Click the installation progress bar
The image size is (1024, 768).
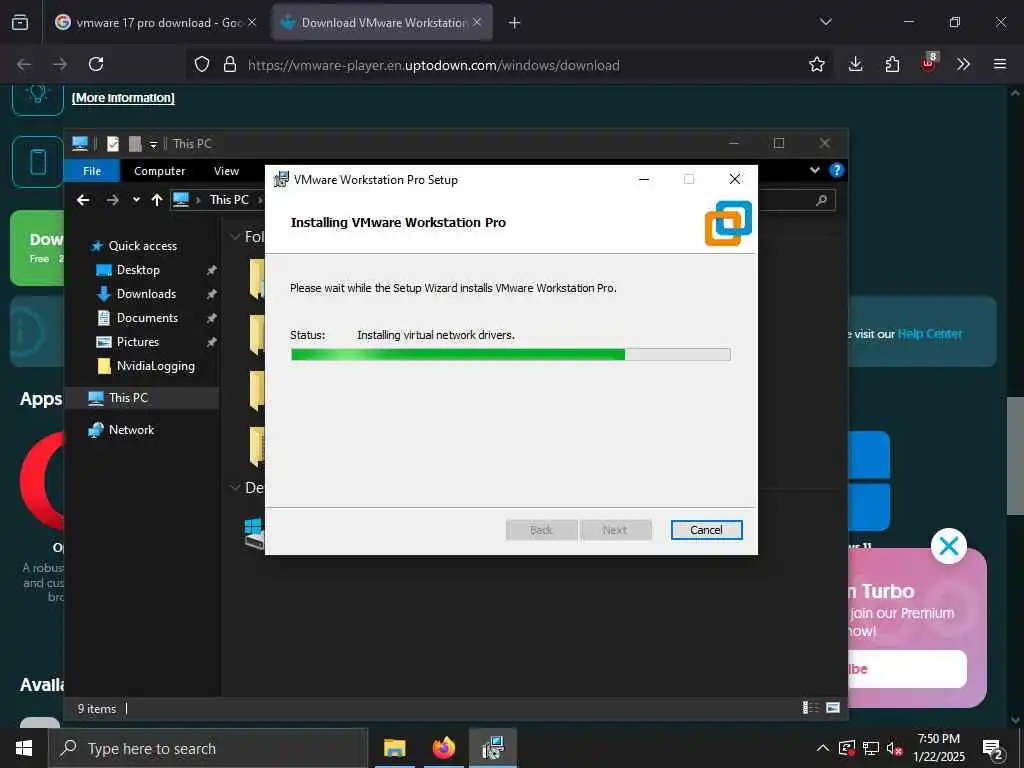pyautogui.click(x=510, y=355)
